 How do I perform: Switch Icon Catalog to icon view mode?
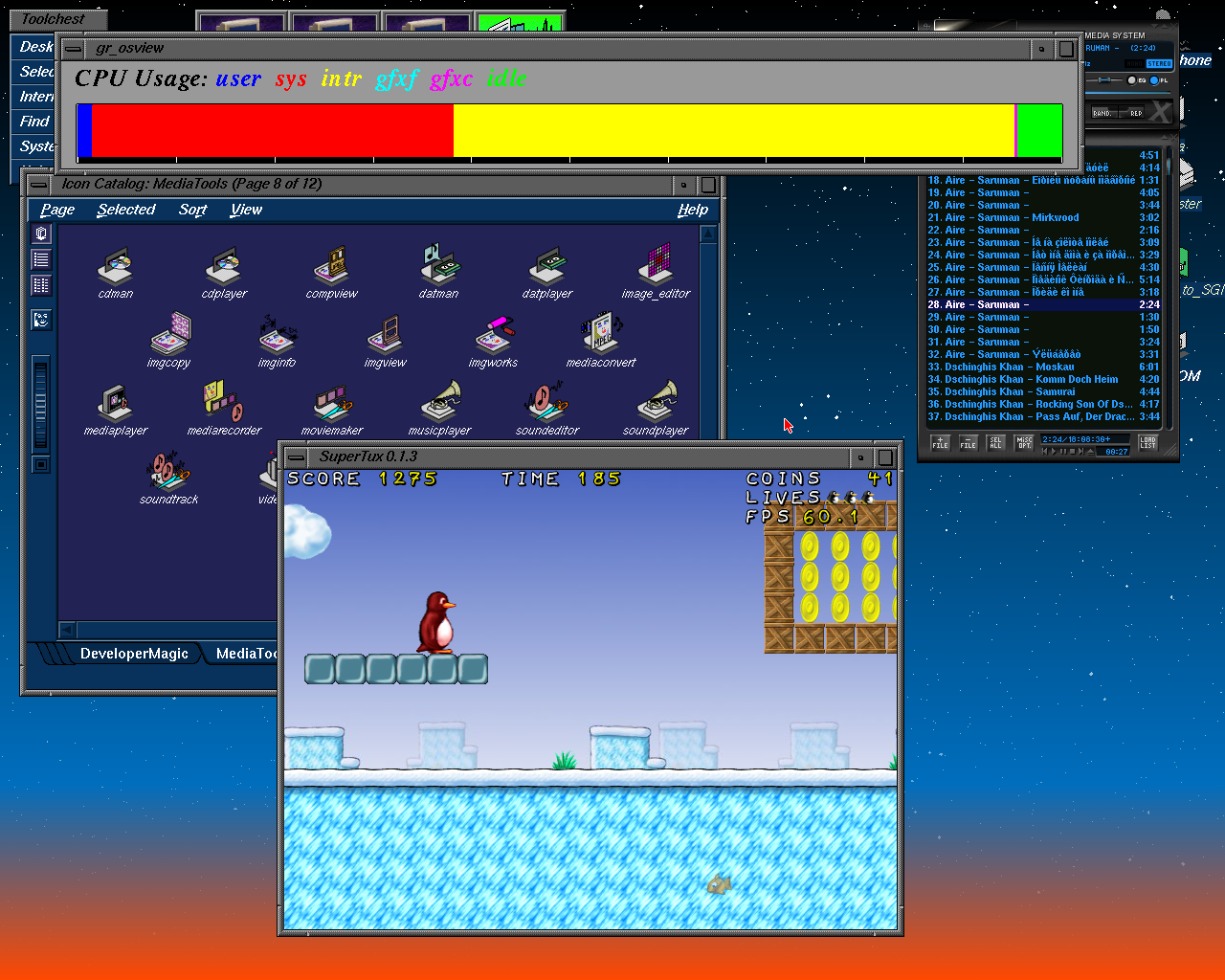coord(41,234)
